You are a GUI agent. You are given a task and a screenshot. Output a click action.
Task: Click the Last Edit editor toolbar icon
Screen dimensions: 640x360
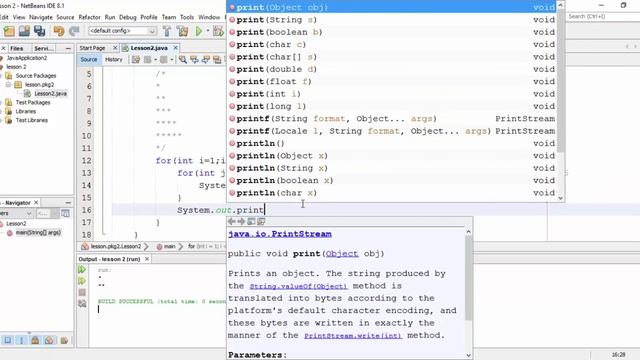(x=136, y=60)
